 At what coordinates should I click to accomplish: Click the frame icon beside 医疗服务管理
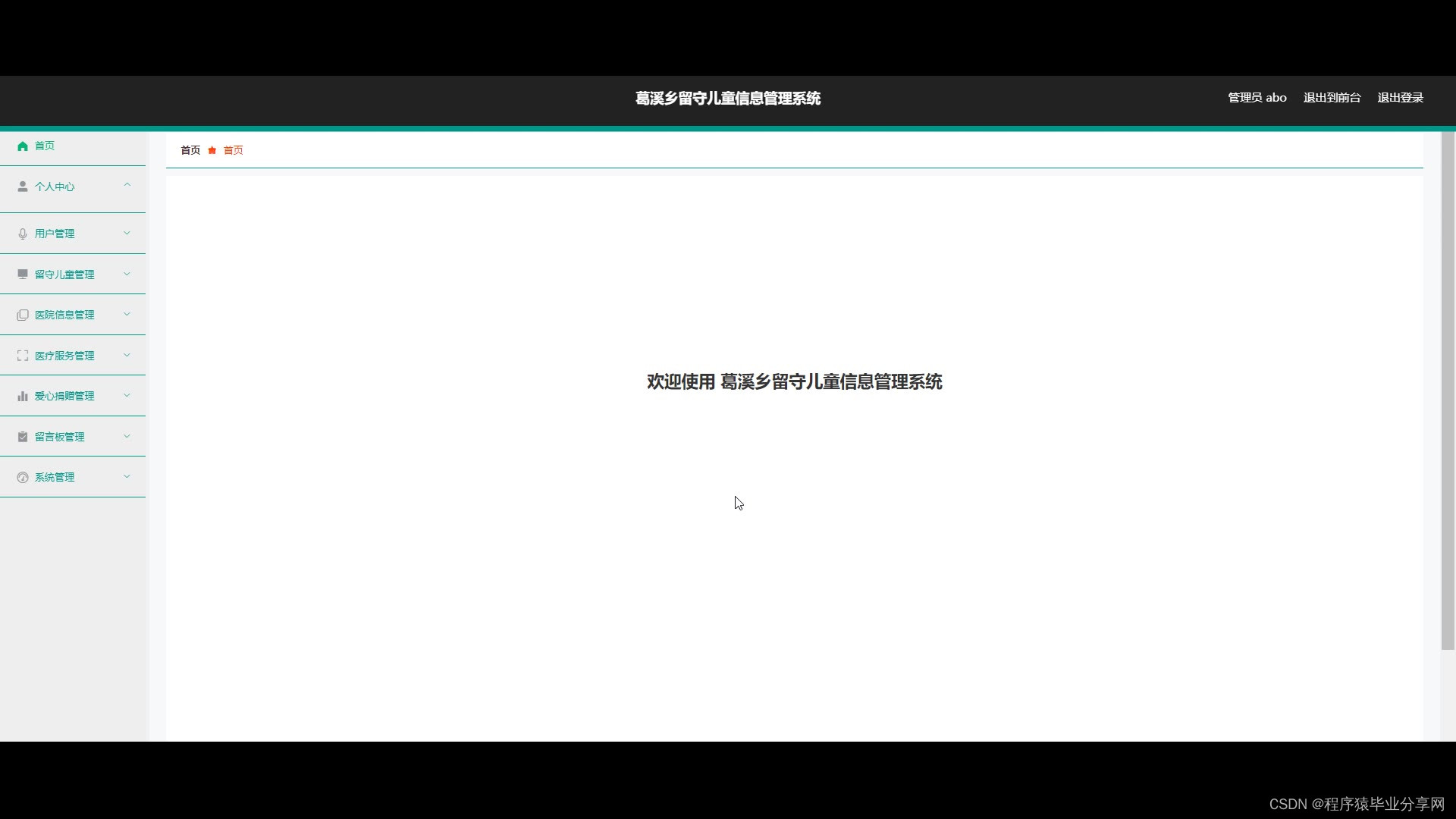click(23, 356)
